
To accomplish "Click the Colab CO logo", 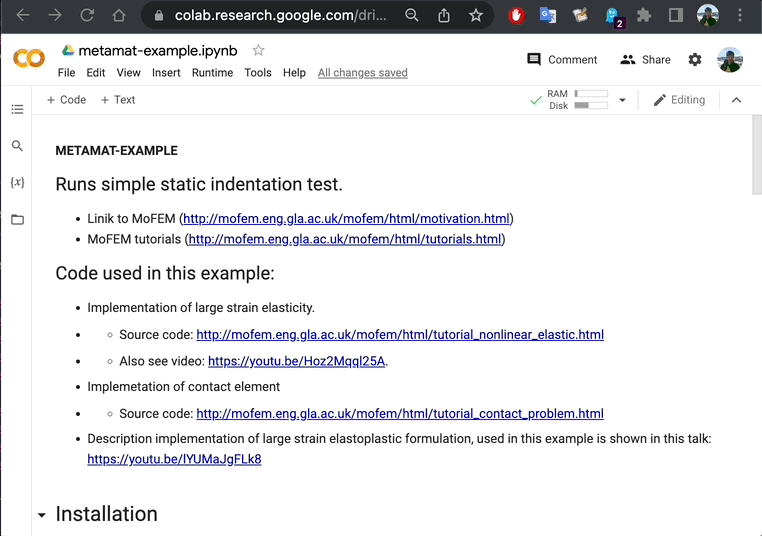I will (x=29, y=59).
